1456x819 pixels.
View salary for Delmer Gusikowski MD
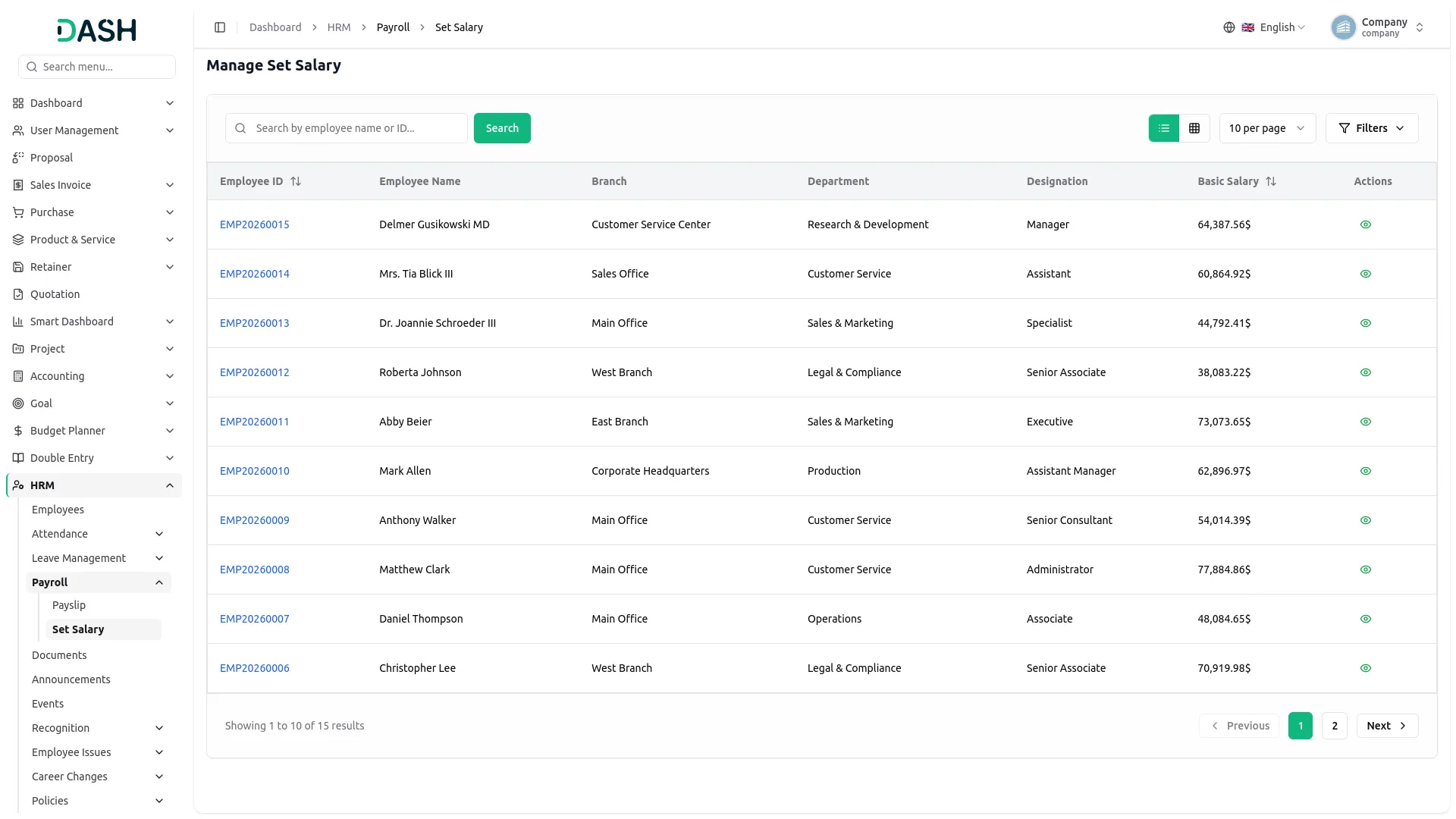[1366, 224]
